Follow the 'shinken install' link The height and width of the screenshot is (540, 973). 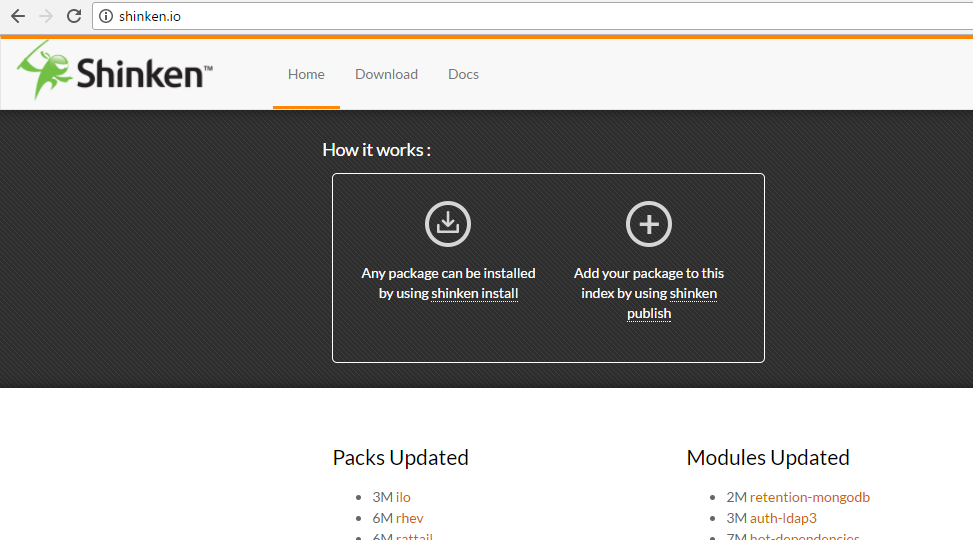[x=474, y=293]
